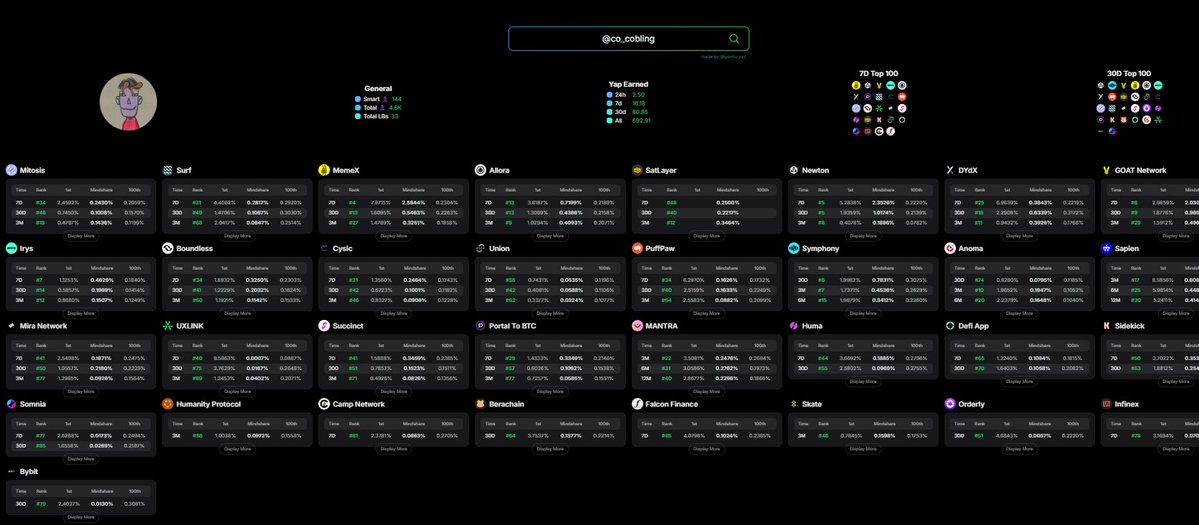Image resolution: width=1199 pixels, height=525 pixels.
Task: Click the Boundless project logo icon
Action: tap(167, 248)
